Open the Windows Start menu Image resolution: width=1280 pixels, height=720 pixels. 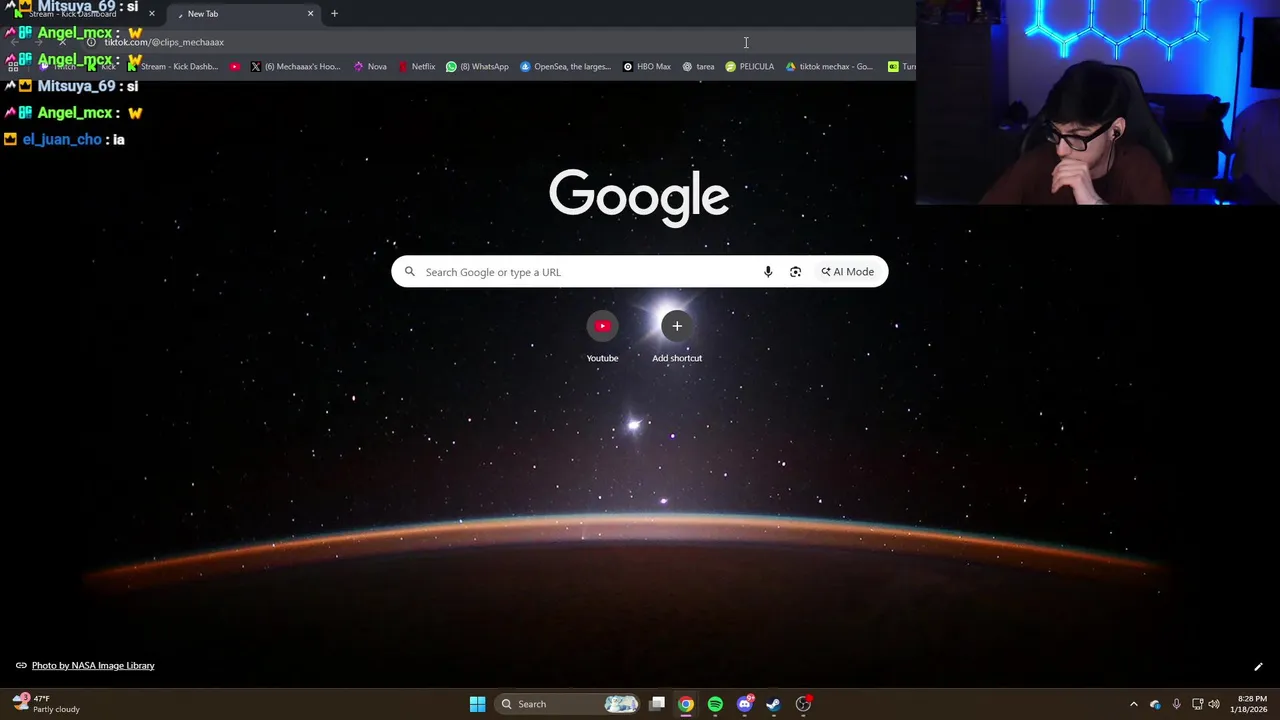[477, 704]
